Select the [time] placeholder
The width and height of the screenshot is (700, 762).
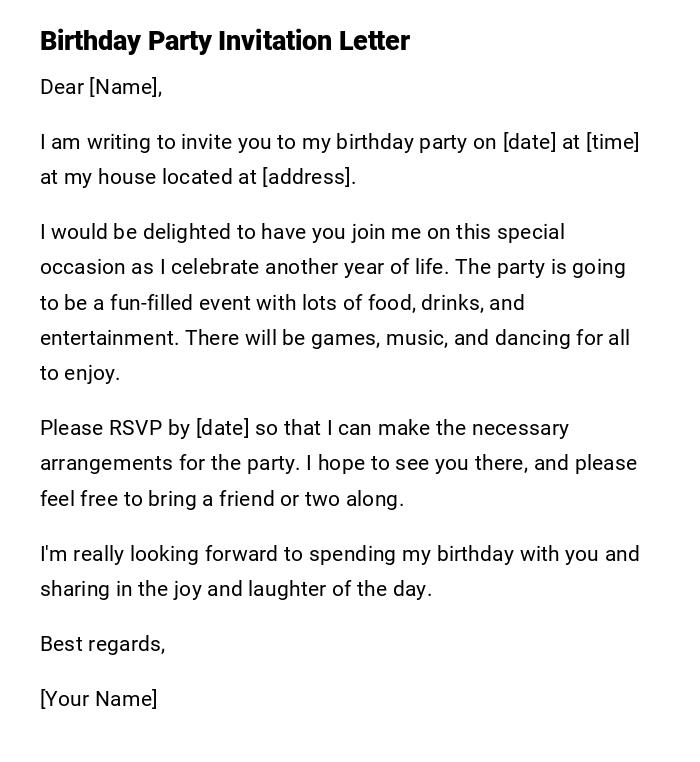(613, 142)
